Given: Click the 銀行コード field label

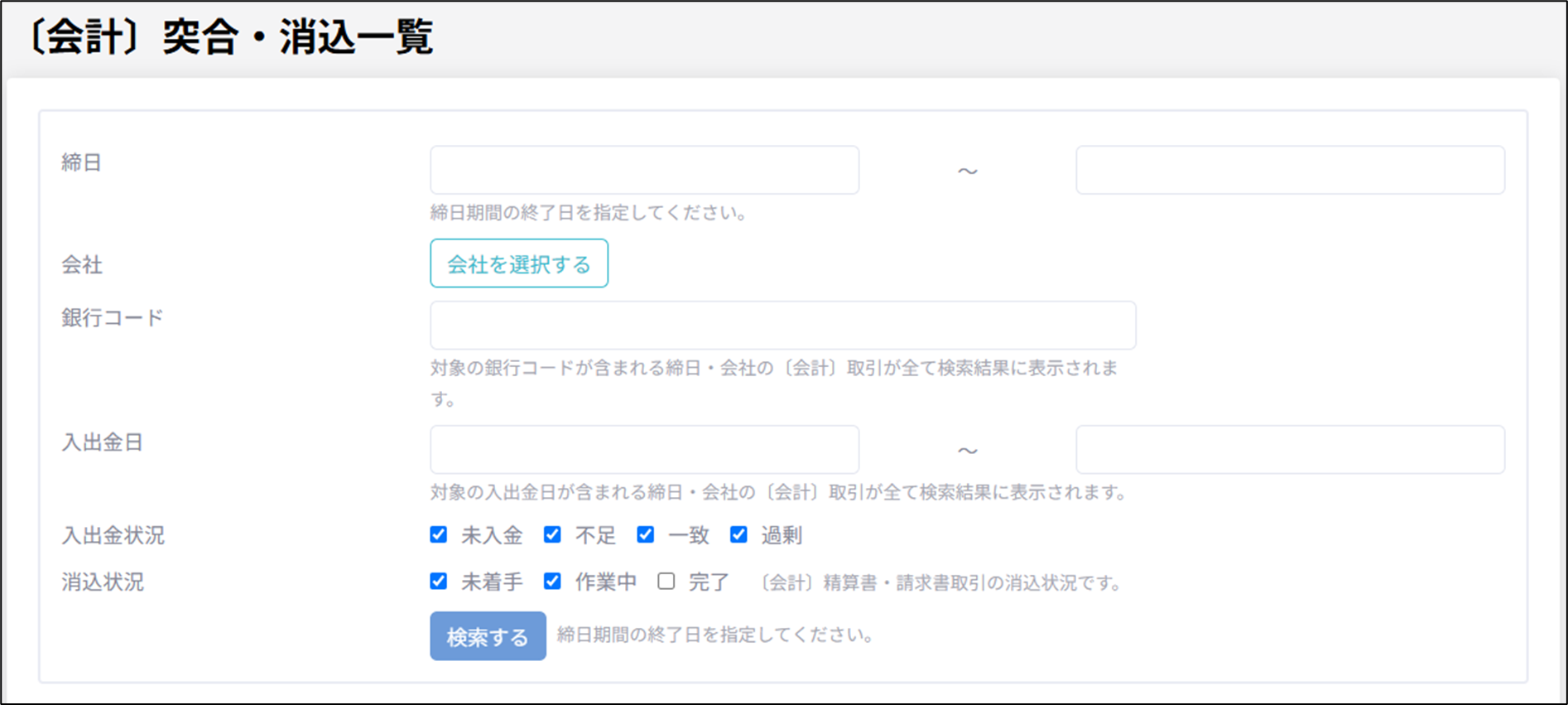Looking at the screenshot, I should pyautogui.click(x=113, y=317).
